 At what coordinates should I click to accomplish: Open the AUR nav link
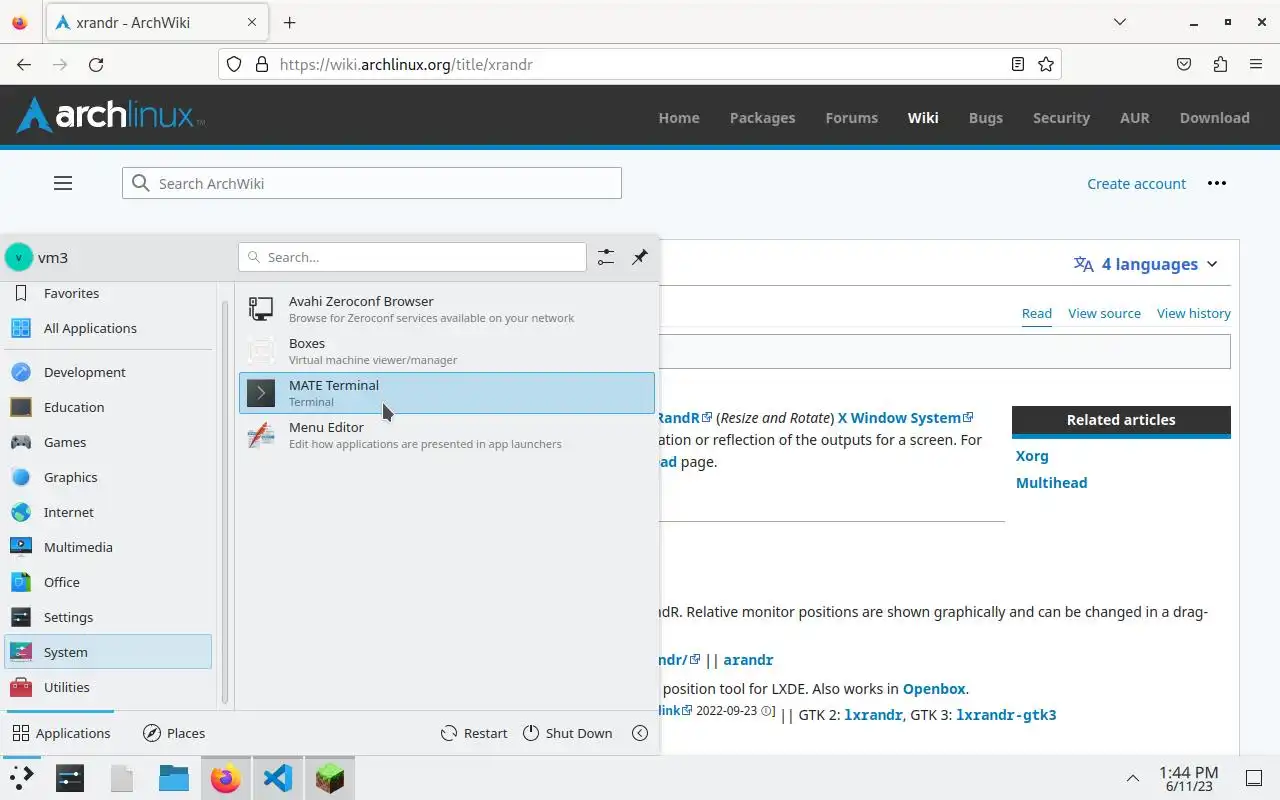pos(1134,118)
